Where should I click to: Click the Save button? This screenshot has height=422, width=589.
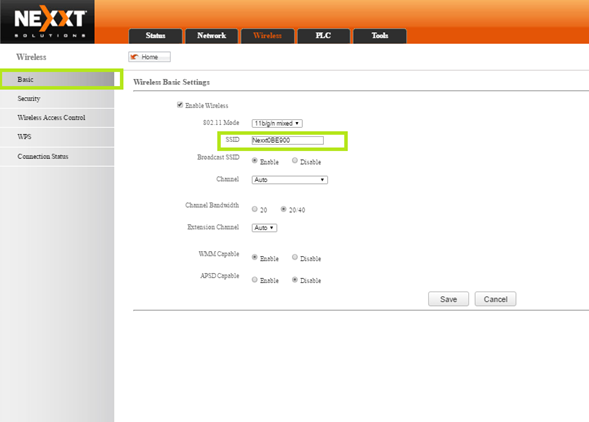(x=449, y=299)
